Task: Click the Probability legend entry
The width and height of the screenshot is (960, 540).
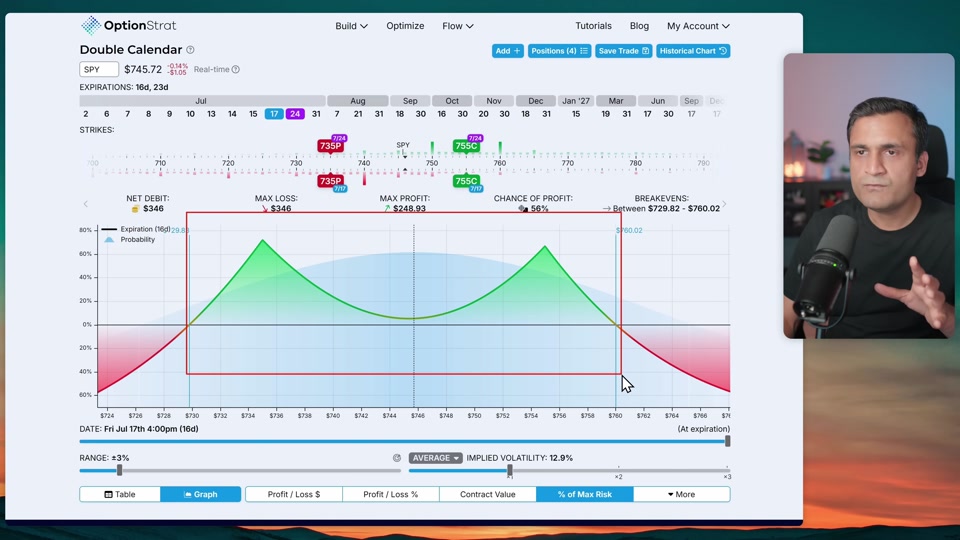Action: click(x=130, y=239)
